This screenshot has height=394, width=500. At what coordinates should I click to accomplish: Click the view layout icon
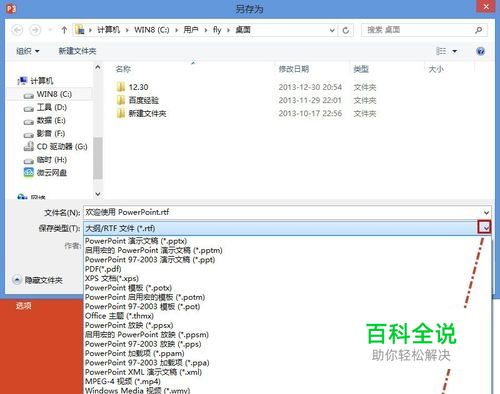[x=441, y=51]
